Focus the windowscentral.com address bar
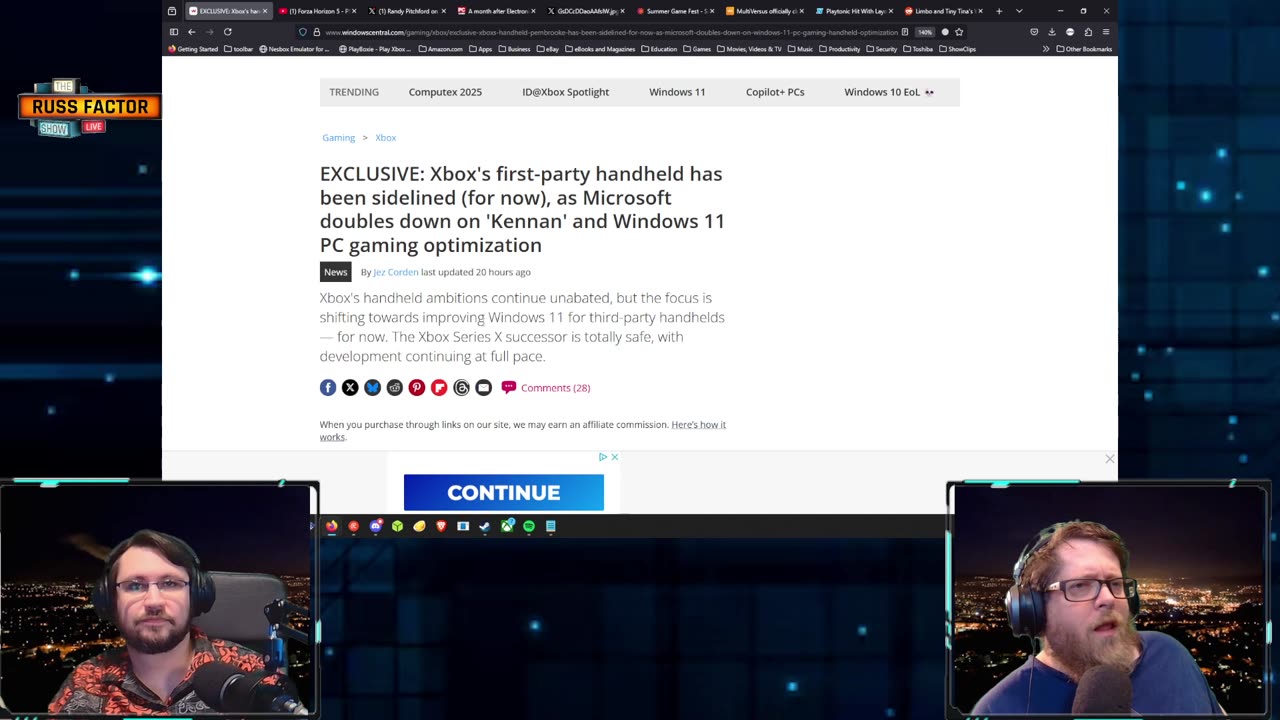This screenshot has width=1280, height=720. pyautogui.click(x=611, y=32)
